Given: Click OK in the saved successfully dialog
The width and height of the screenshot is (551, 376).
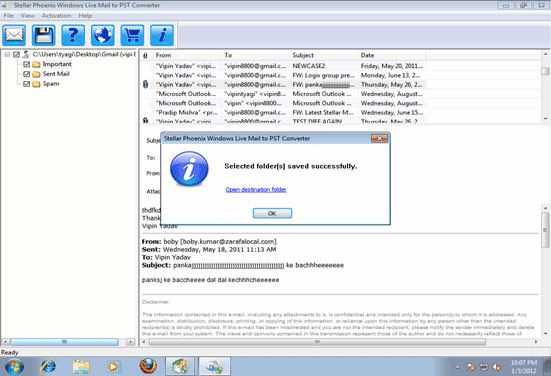Looking at the screenshot, I should (272, 213).
